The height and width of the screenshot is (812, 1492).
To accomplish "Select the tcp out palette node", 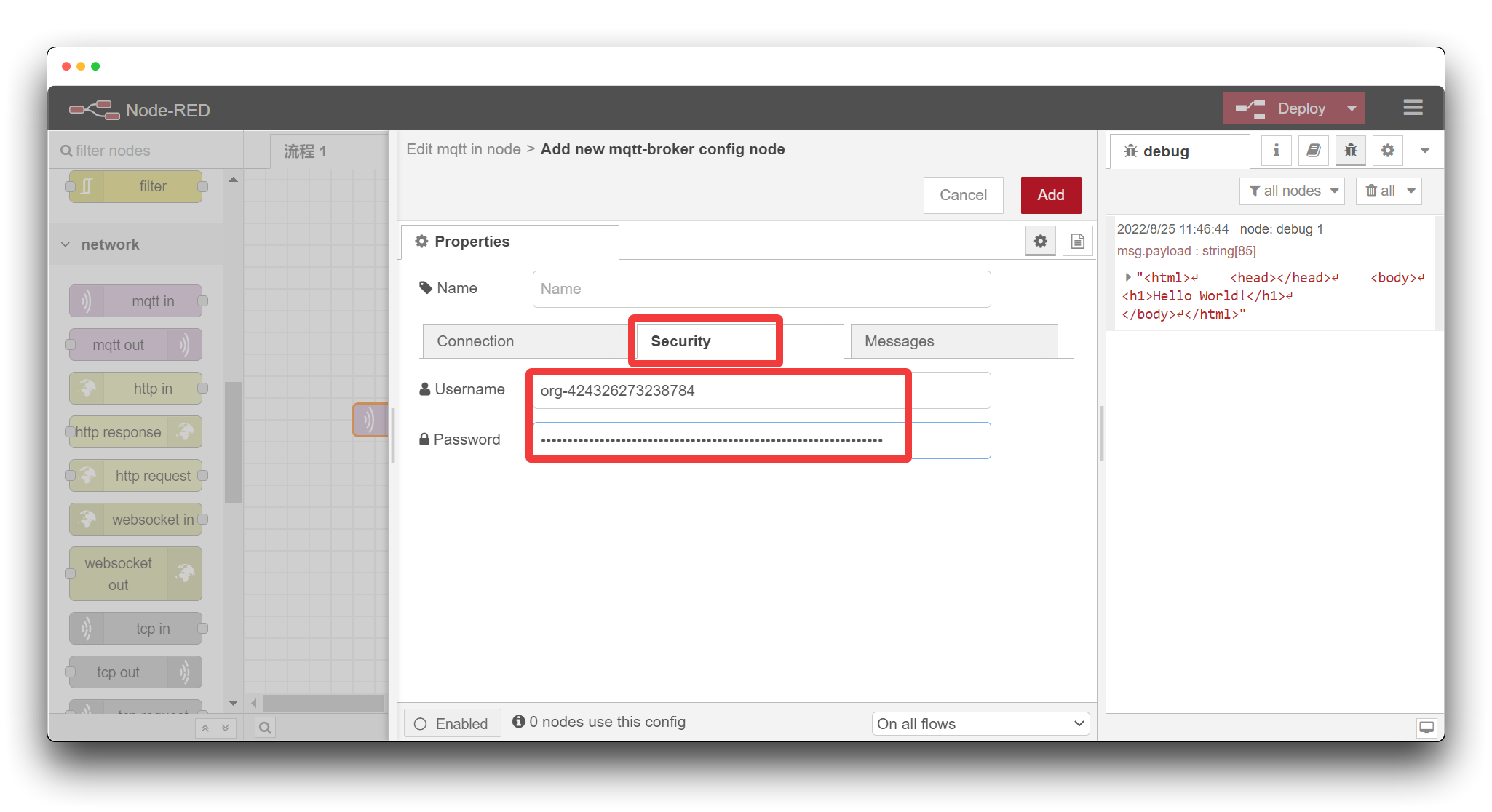I will (136, 672).
